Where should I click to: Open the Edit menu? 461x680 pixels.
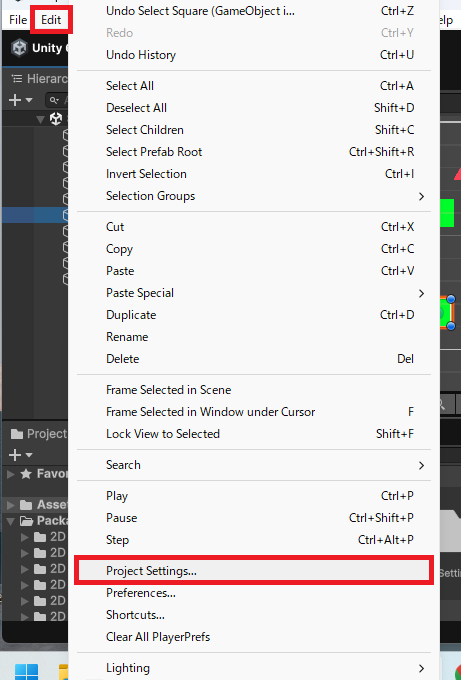[51, 20]
